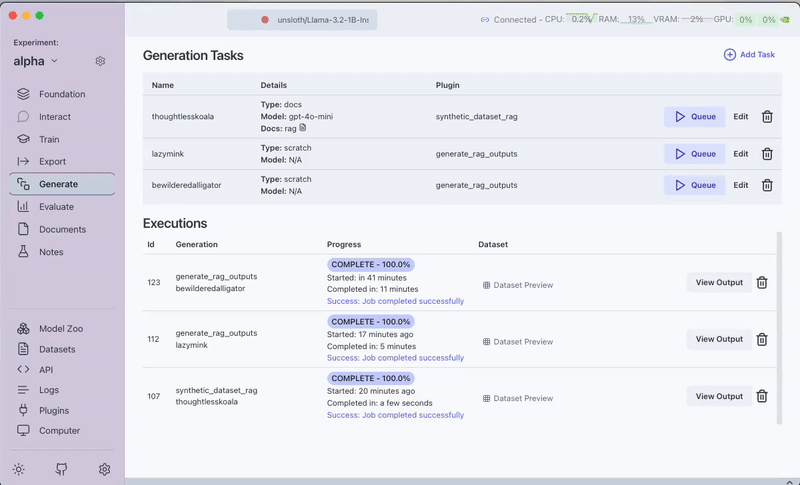
Task: Click the experiment settings gear beside alpha
Action: point(101,61)
